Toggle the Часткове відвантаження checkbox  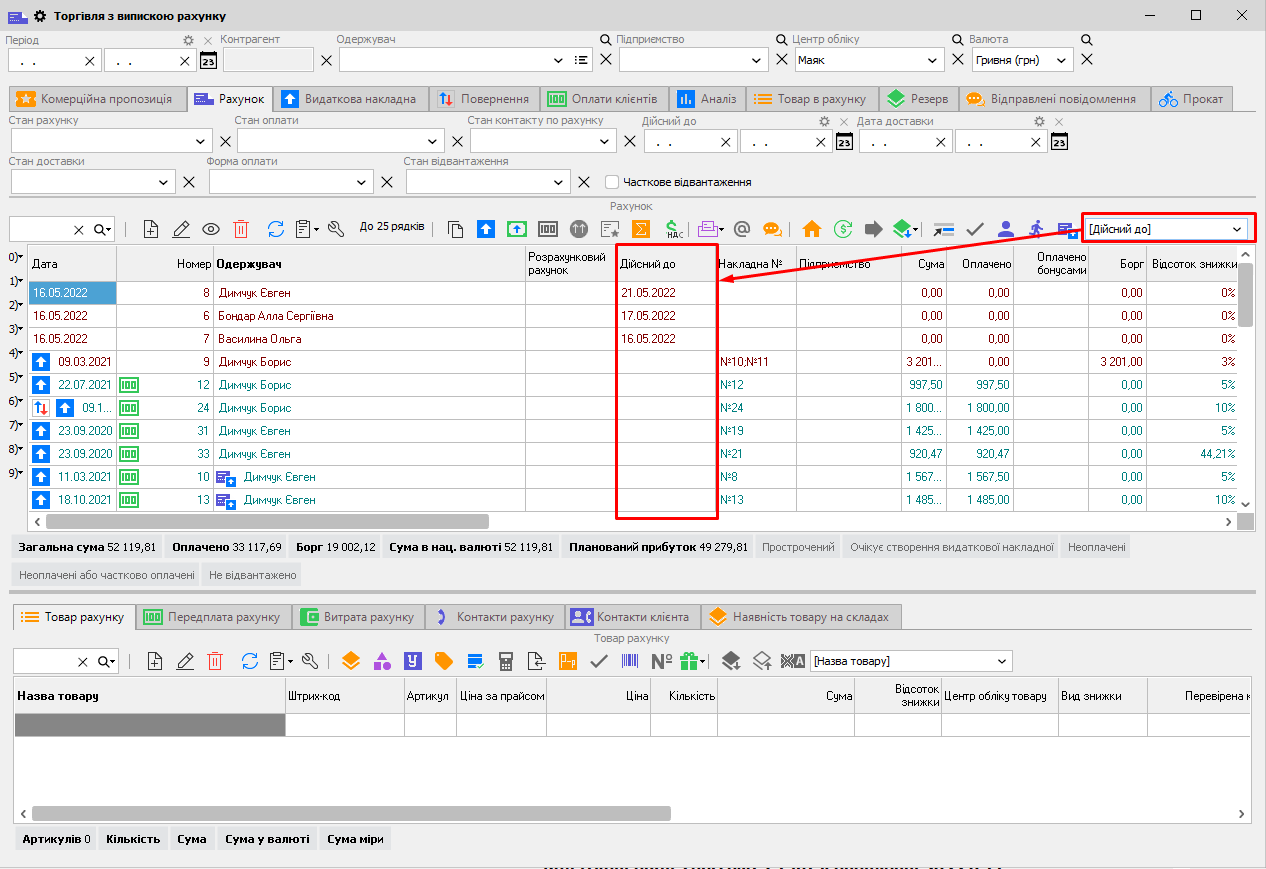[x=612, y=182]
